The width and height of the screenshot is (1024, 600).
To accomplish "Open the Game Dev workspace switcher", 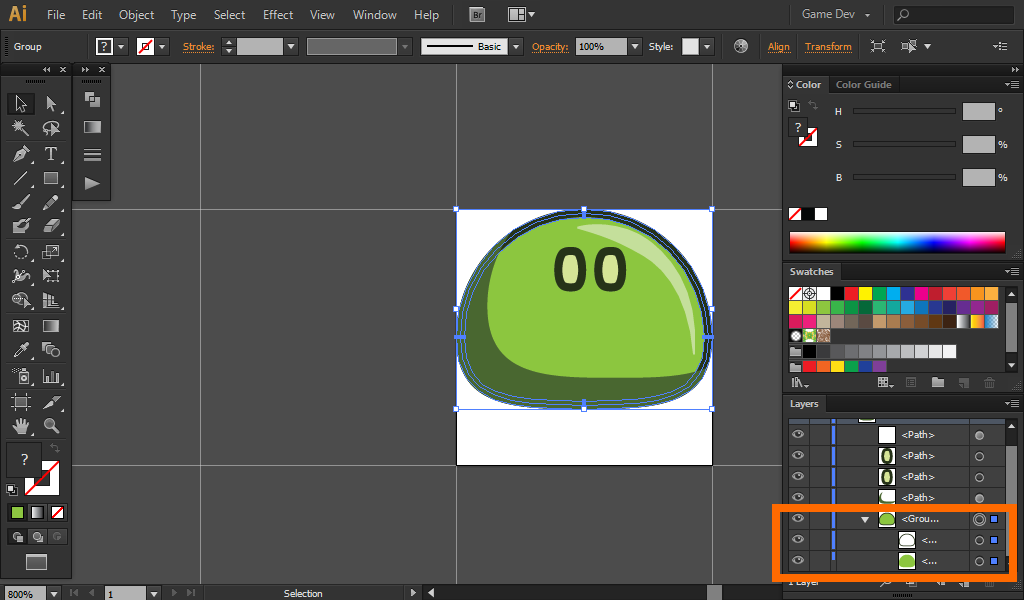I will (x=836, y=15).
